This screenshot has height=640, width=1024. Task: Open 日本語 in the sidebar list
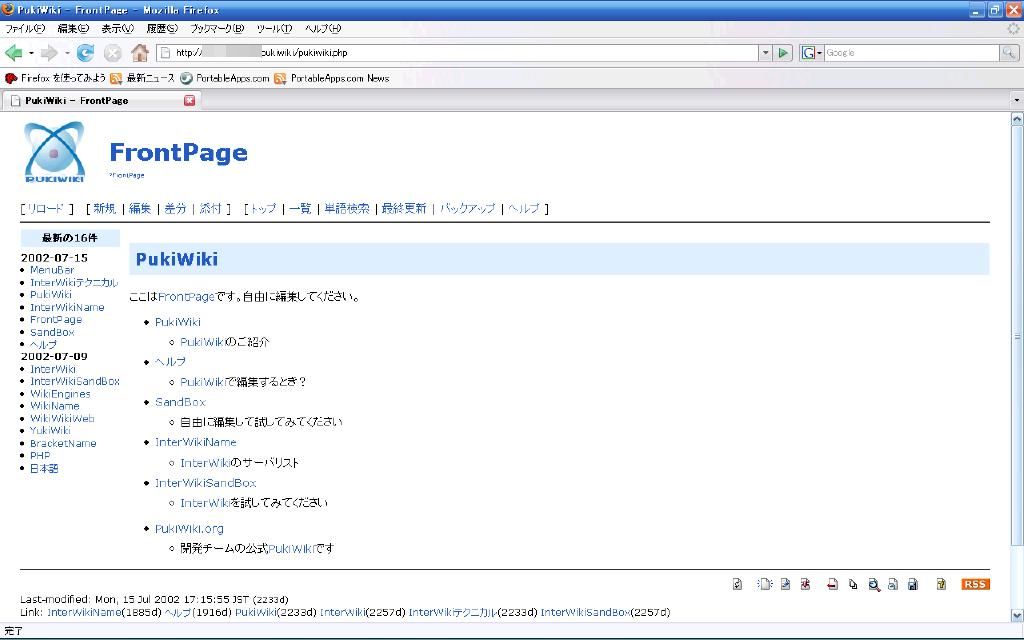[44, 468]
